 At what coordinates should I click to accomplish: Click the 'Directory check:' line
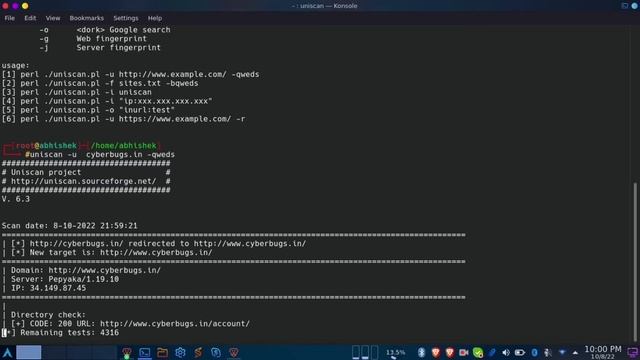pyautogui.click(x=49, y=315)
